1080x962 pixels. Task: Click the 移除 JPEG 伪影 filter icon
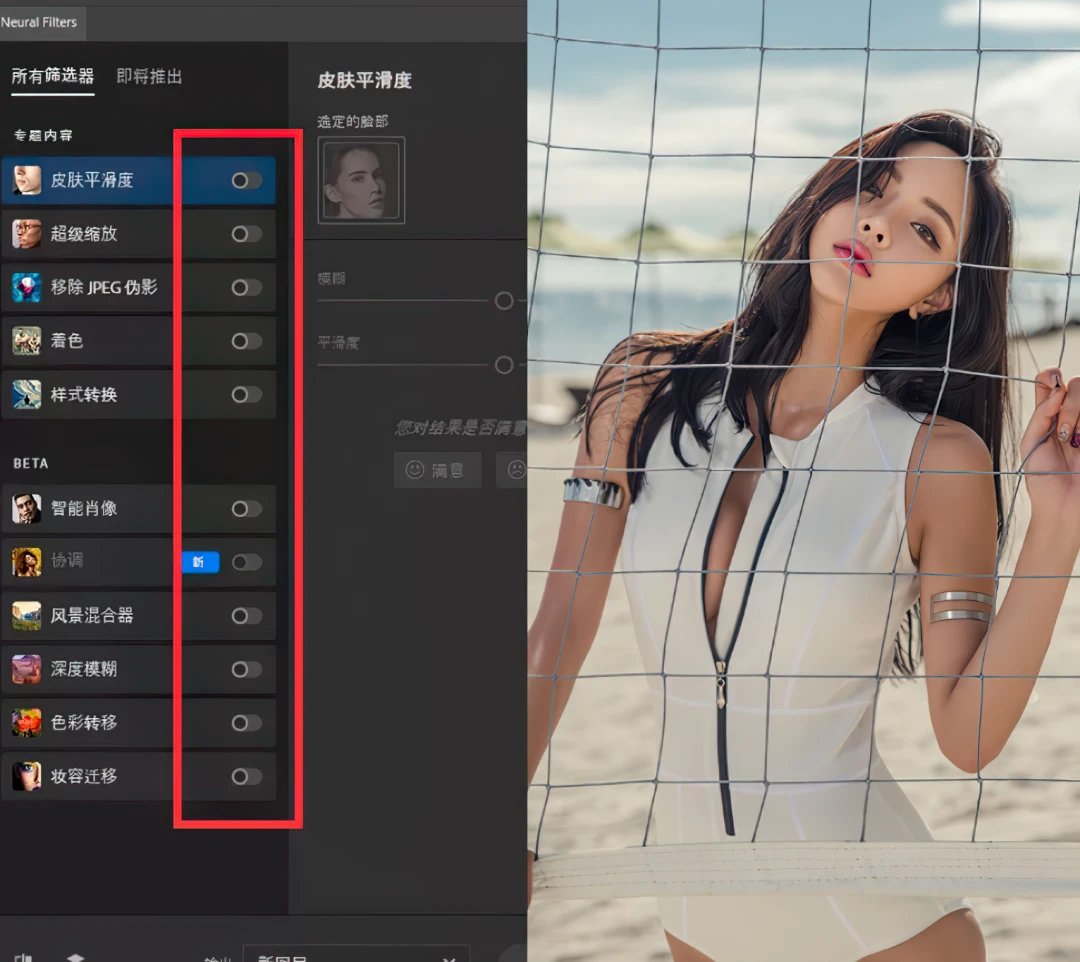[x=26, y=287]
